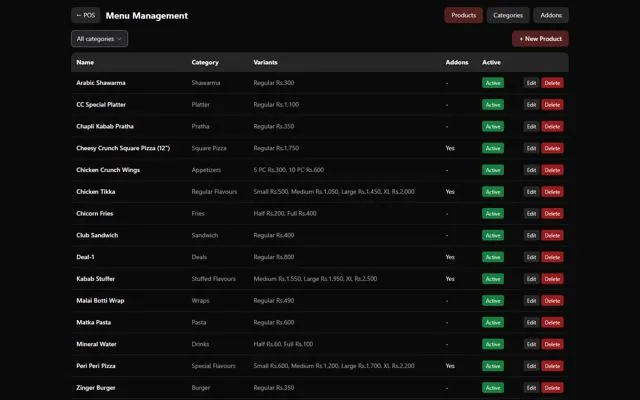Toggle Active badge for Chicken Crunch Wings
Image resolution: width=640 pixels, height=400 pixels.
tap(493, 170)
